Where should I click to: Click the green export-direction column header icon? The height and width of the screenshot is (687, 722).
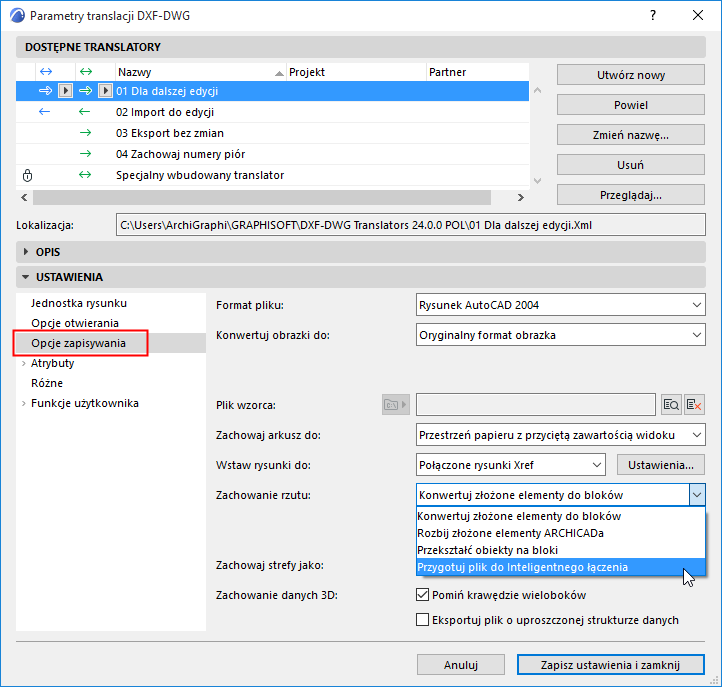tap(86, 71)
